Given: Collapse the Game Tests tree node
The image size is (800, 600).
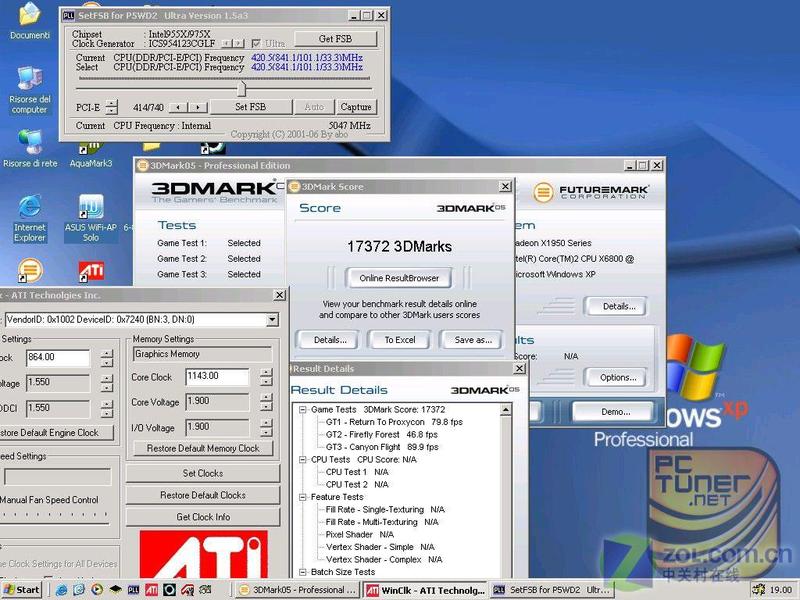Looking at the screenshot, I should pos(303,410).
